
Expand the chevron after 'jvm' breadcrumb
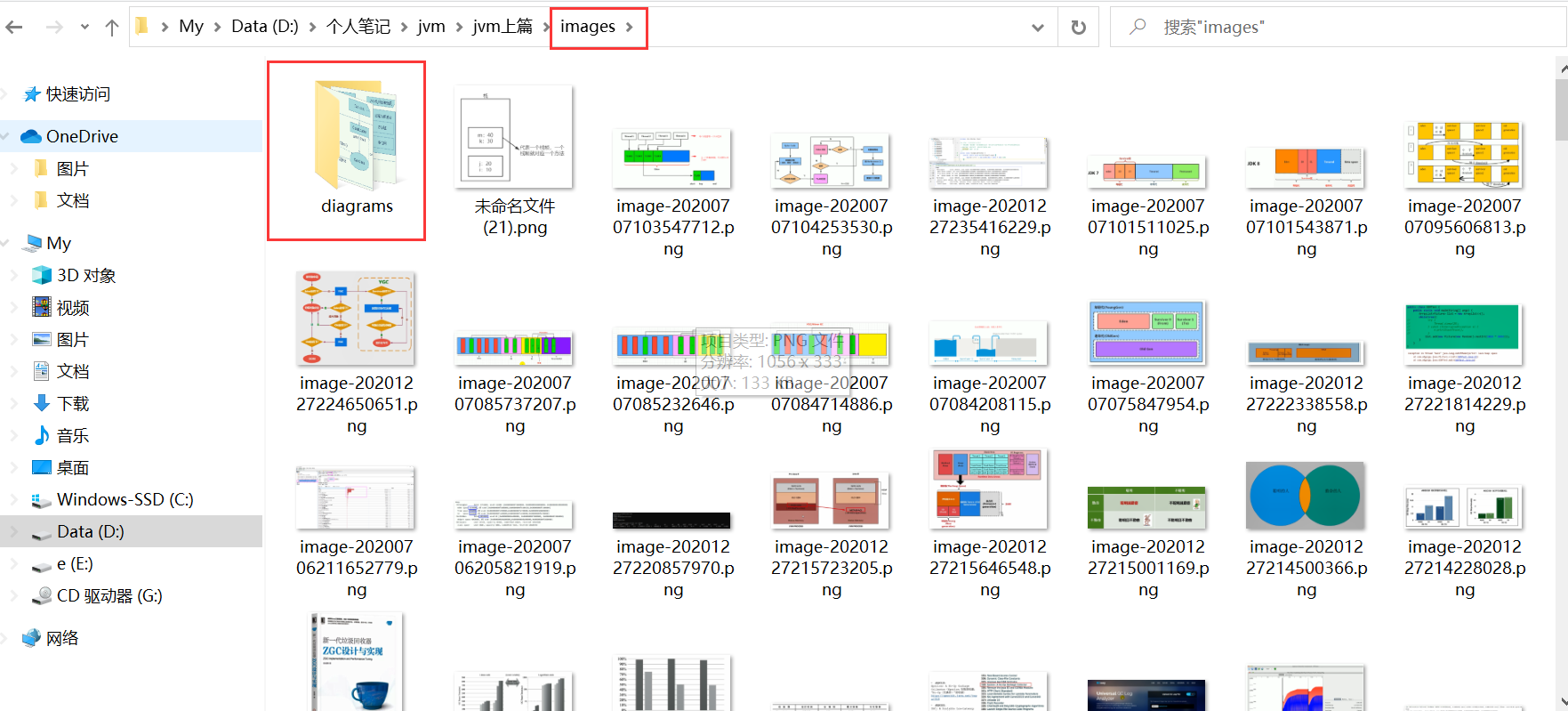[x=460, y=27]
